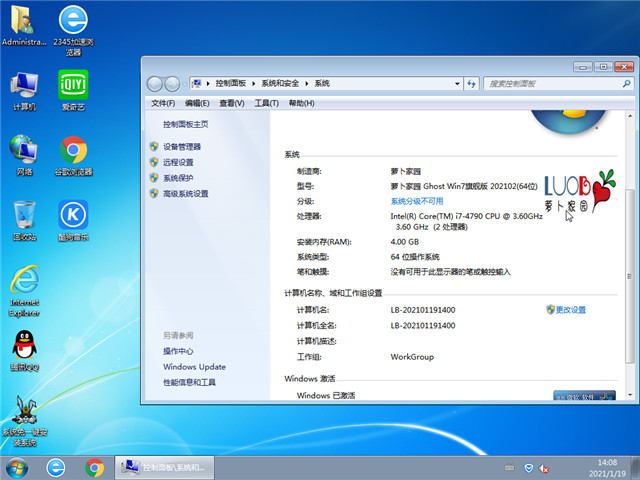The width and height of the screenshot is (640, 480).
Task: Open the 文件(F) menu
Action: tap(163, 103)
